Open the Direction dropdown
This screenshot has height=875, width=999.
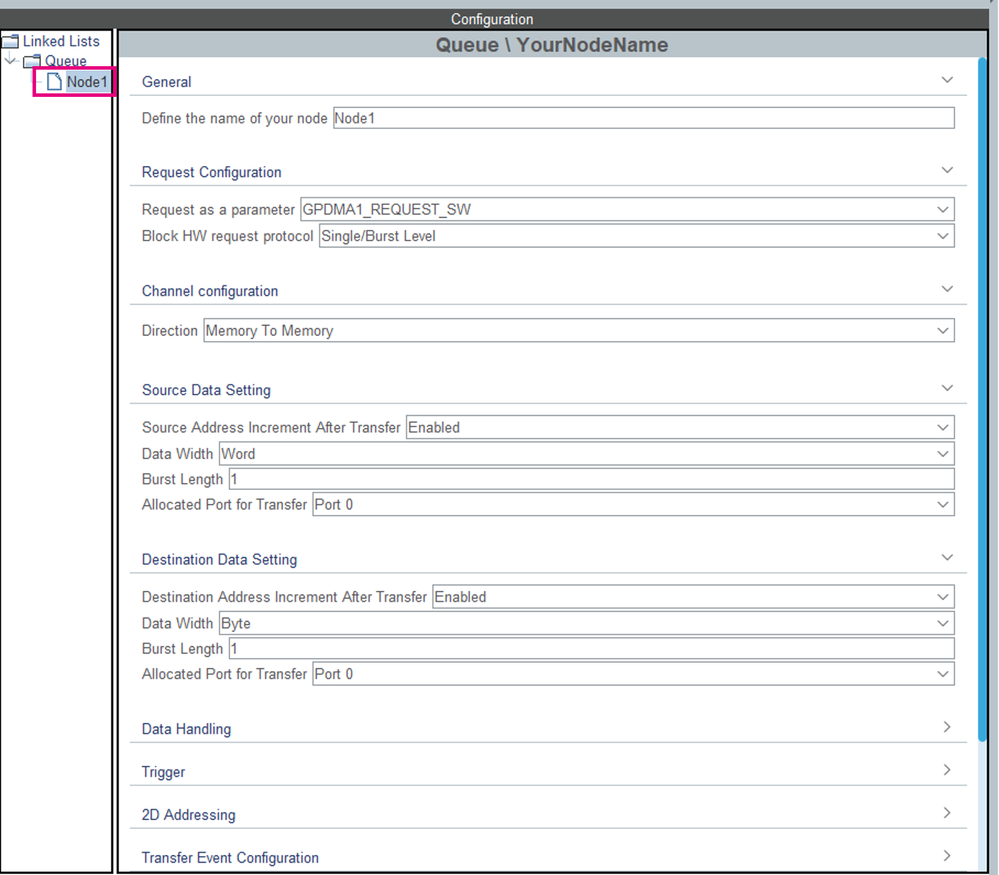579,331
